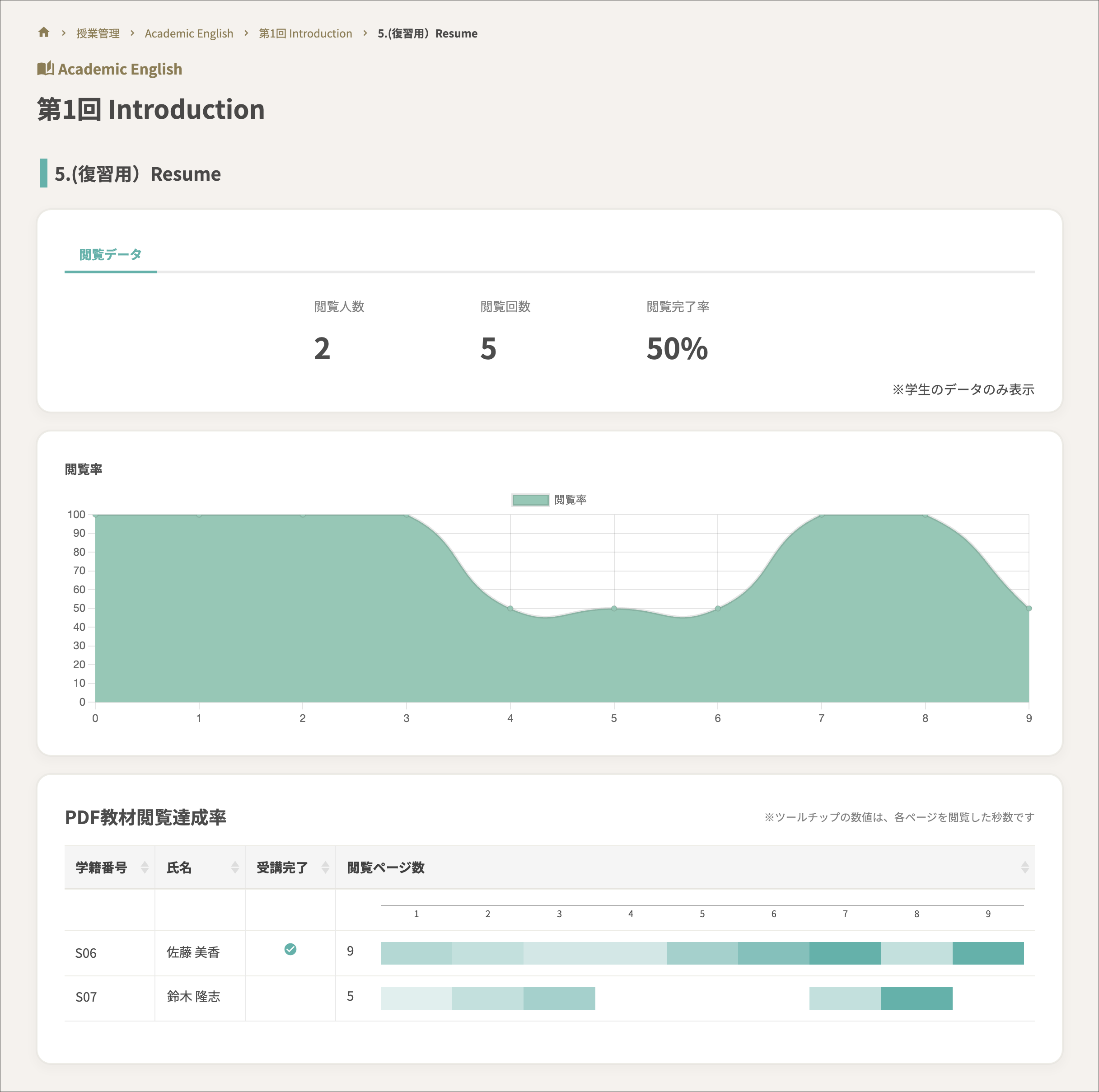
Task: Click page 3 bar segment for S07
Action: (x=559, y=998)
